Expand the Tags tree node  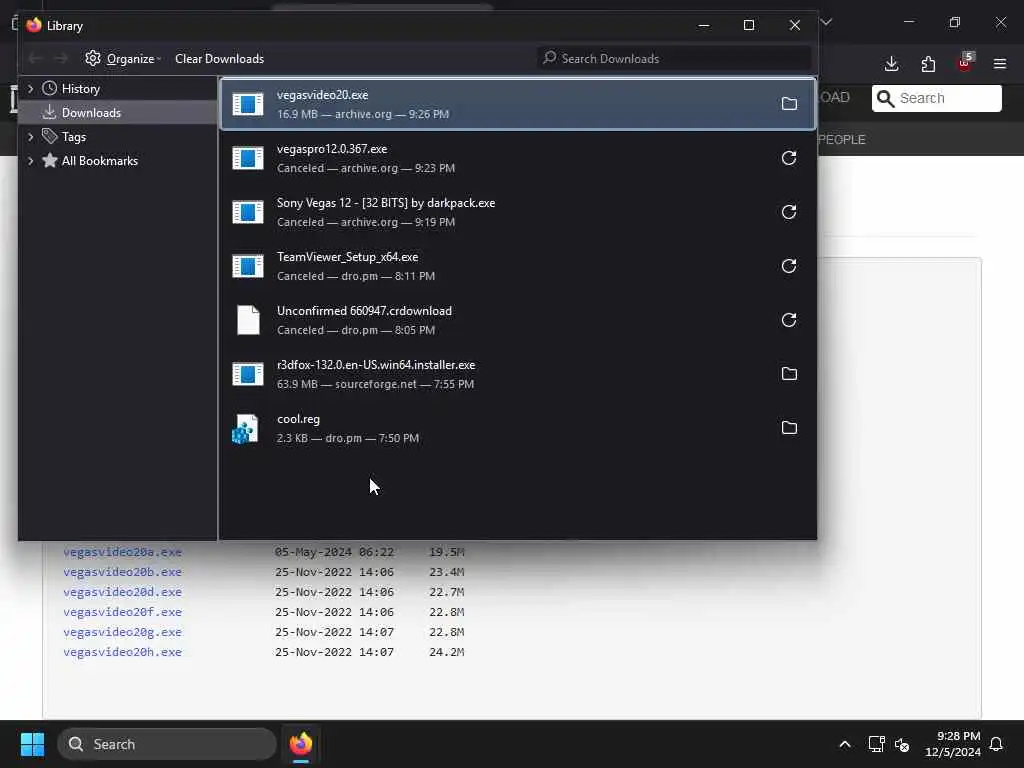coord(30,136)
